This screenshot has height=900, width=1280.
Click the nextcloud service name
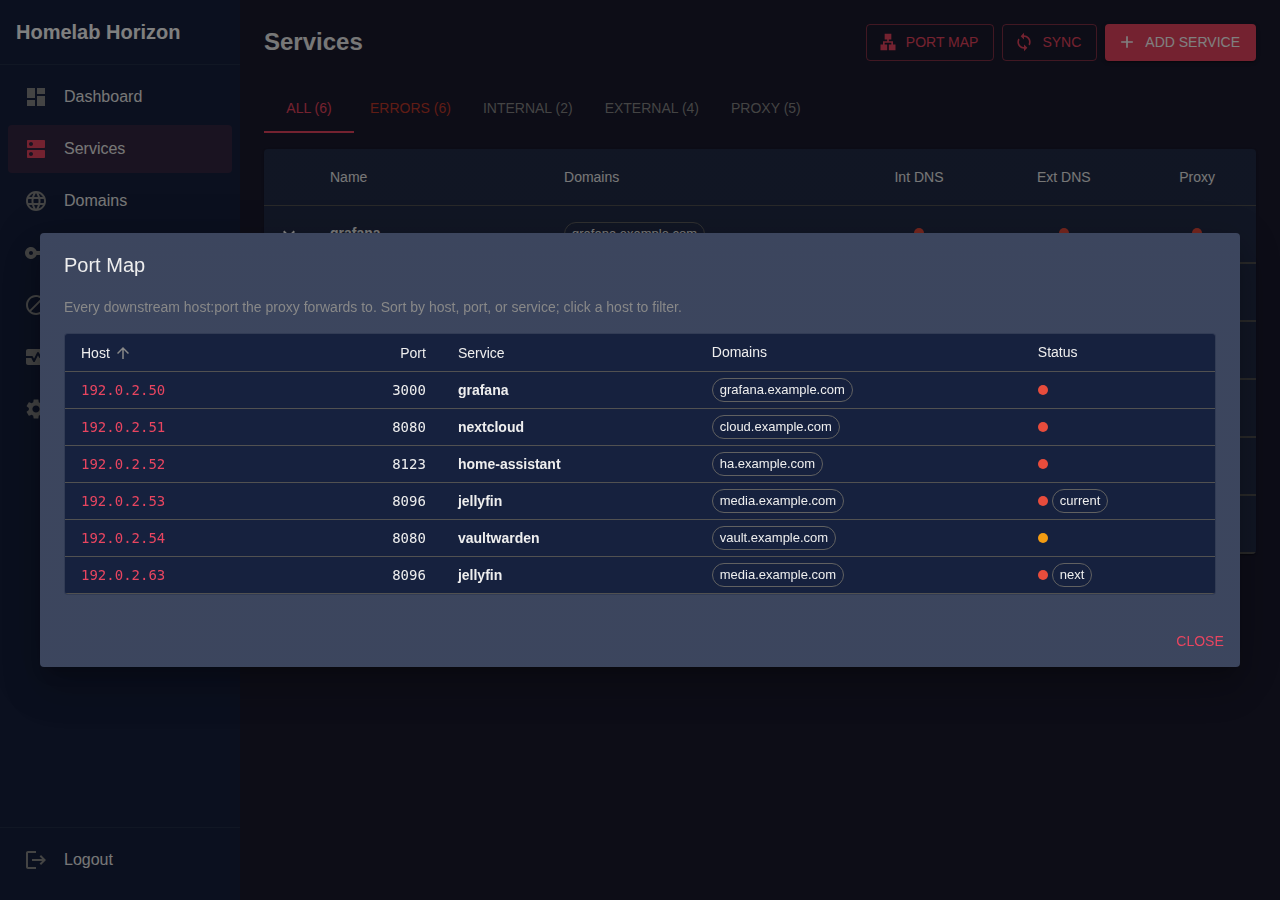(491, 427)
